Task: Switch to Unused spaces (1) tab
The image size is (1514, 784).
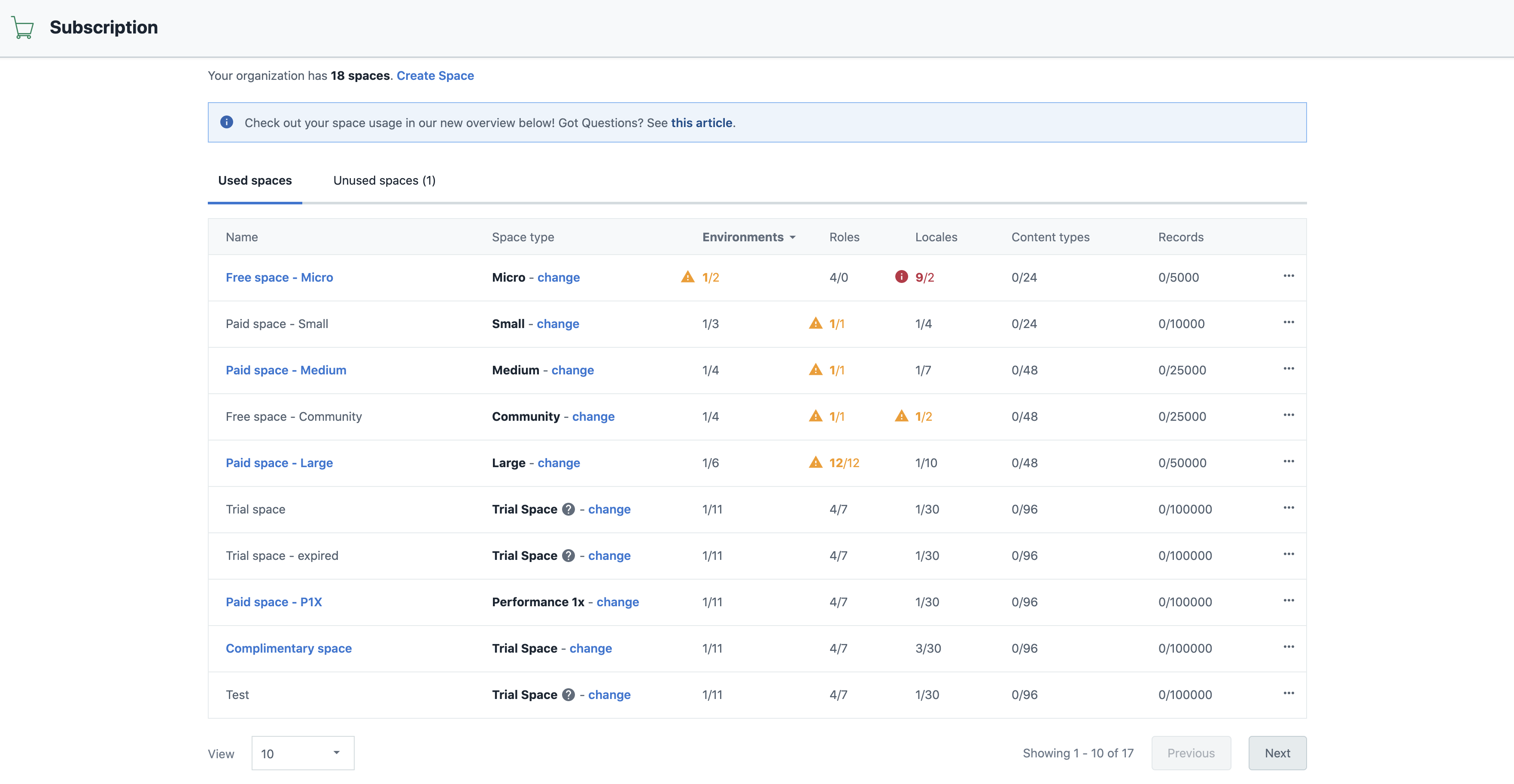Action: 384,180
